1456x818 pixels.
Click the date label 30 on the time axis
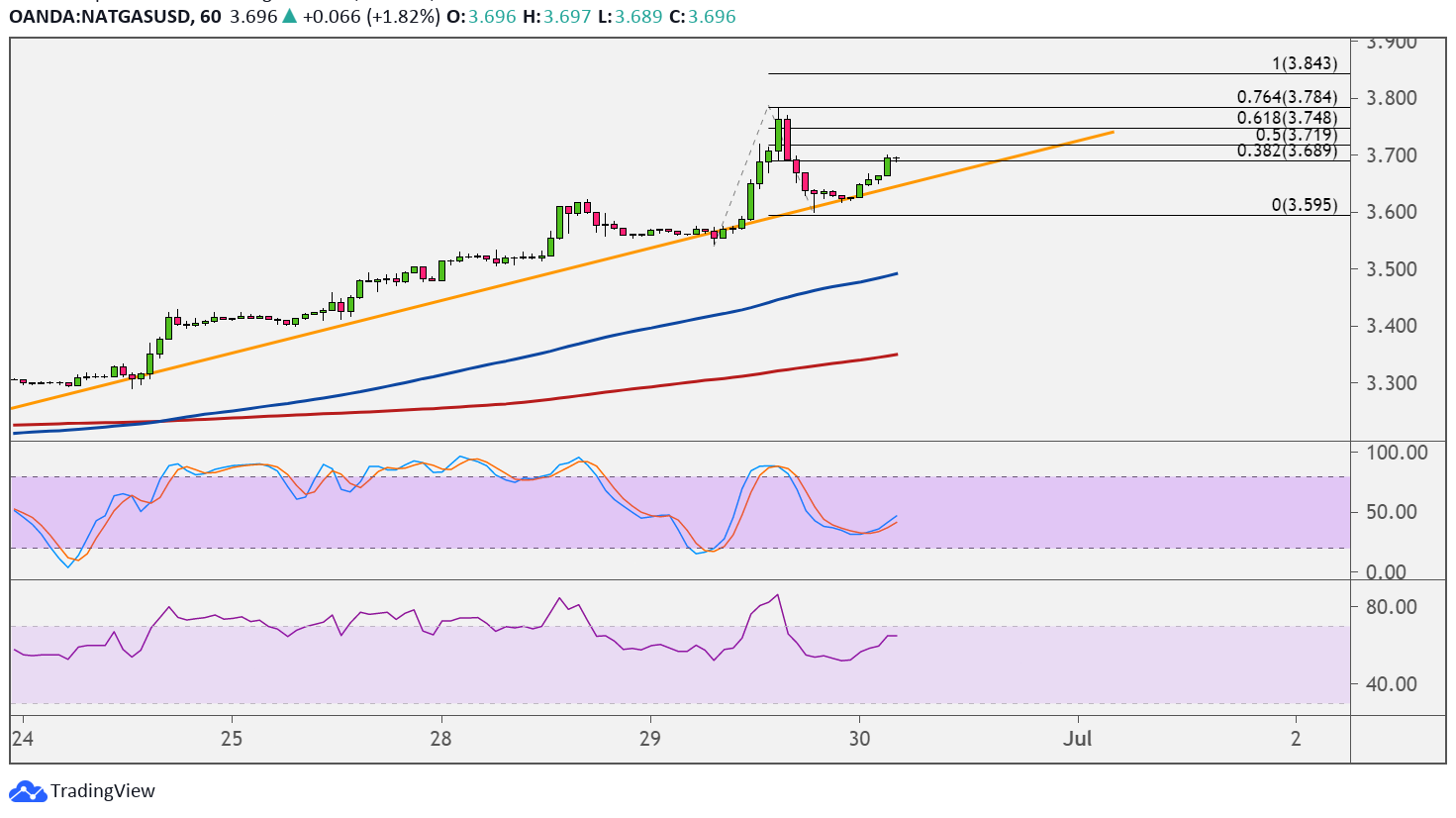(x=859, y=739)
